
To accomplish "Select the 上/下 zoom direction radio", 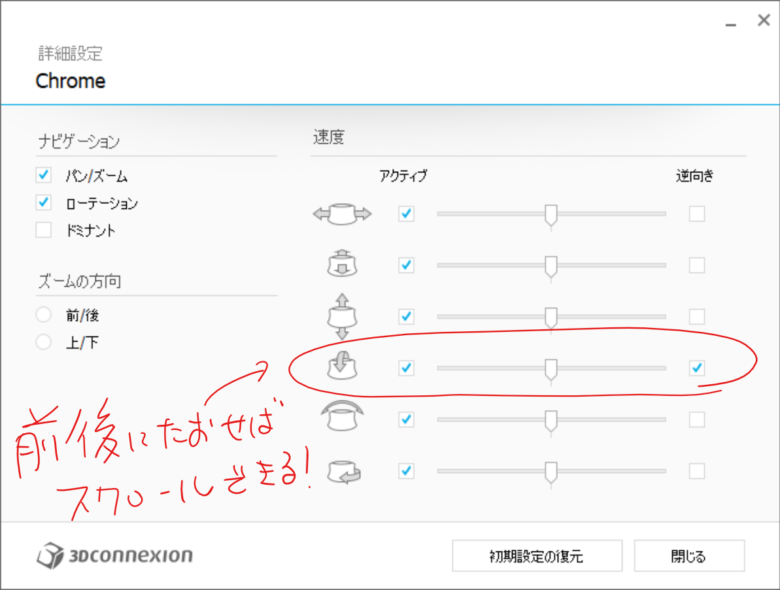I will tap(43, 342).
